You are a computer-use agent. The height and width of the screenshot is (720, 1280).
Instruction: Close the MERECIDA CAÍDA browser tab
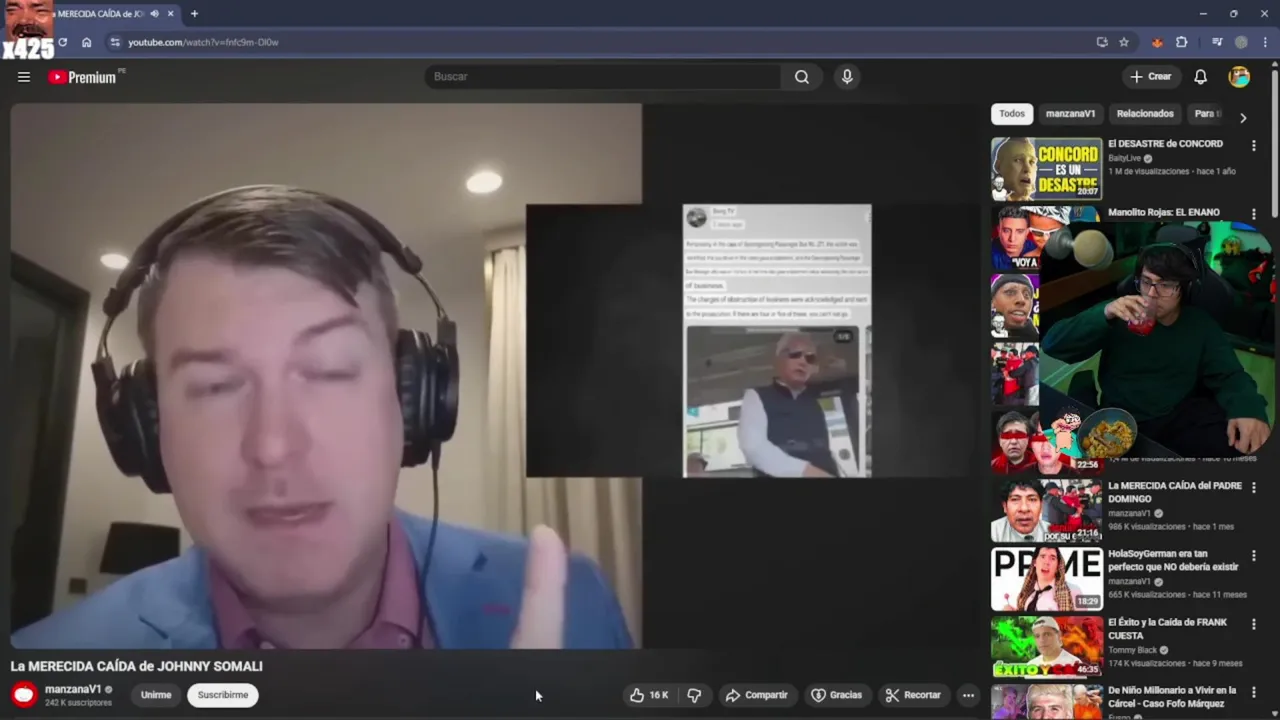[171, 14]
